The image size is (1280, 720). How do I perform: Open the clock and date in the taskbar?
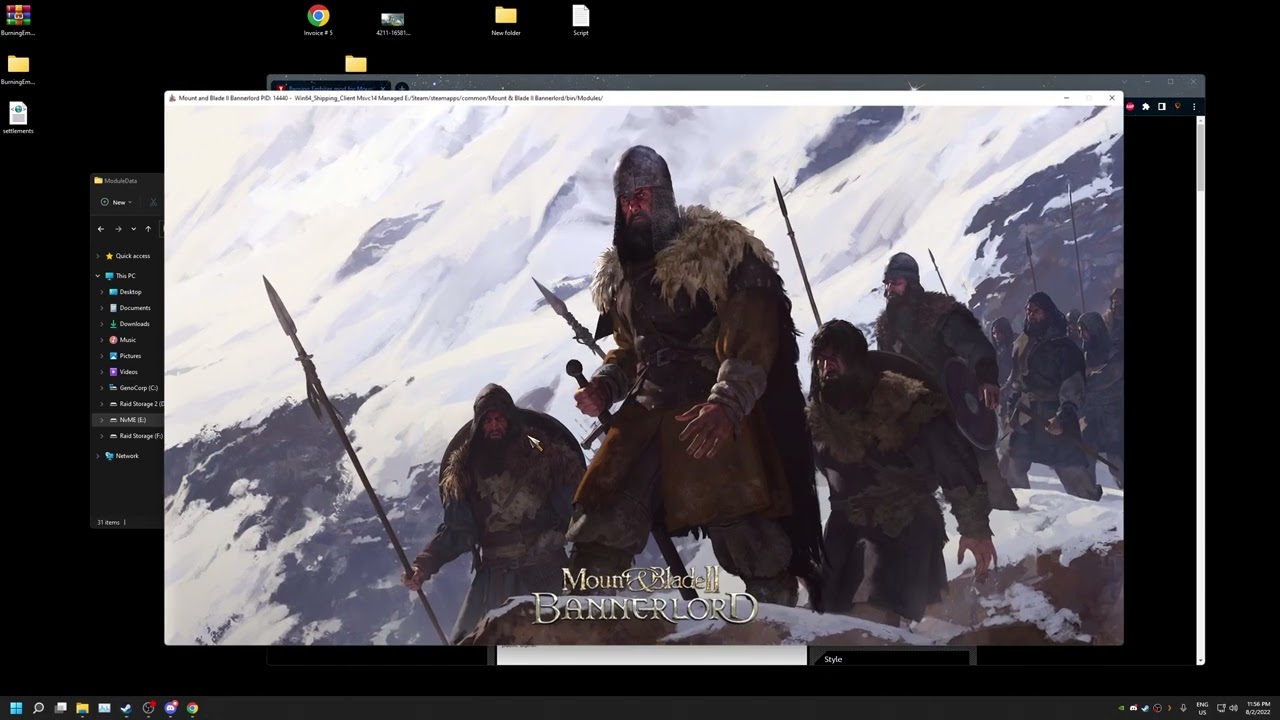(1258, 708)
